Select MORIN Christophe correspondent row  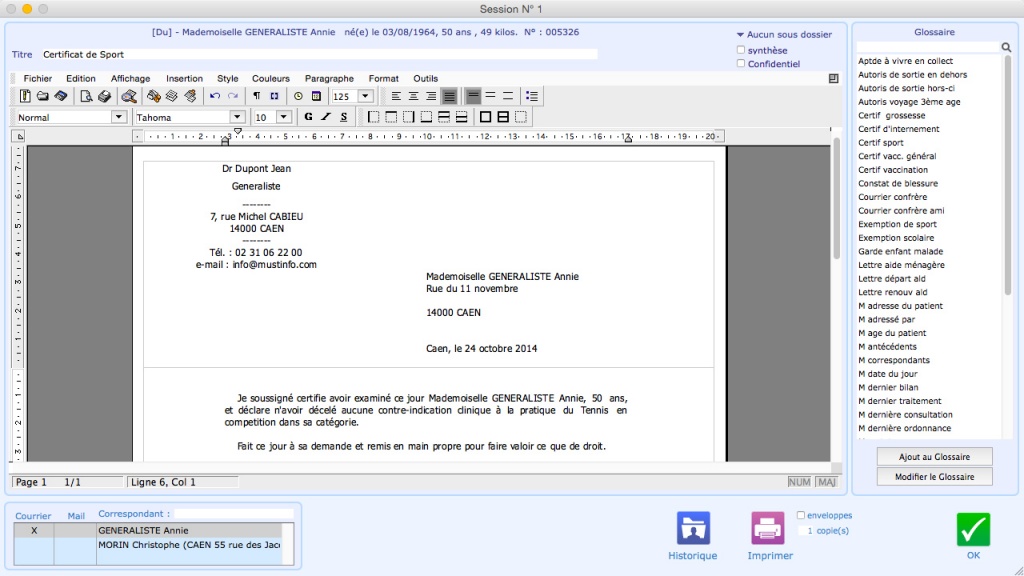click(189, 545)
